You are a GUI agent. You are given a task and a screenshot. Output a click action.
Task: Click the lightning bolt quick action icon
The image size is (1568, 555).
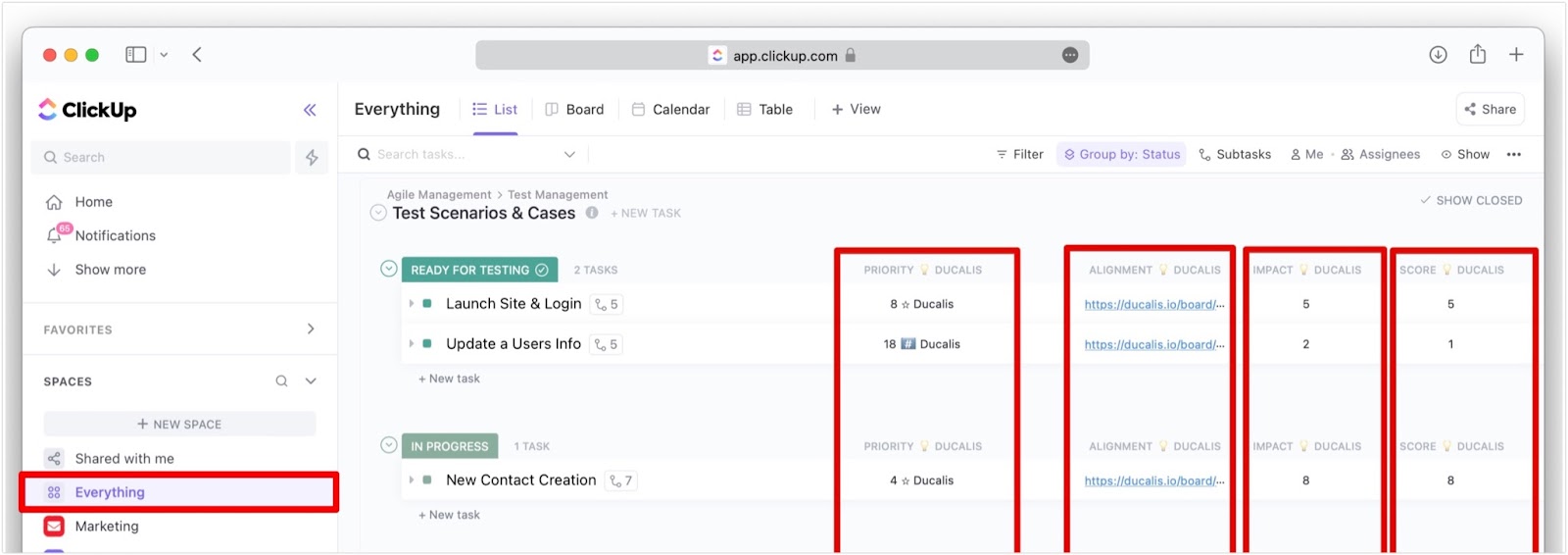point(312,157)
